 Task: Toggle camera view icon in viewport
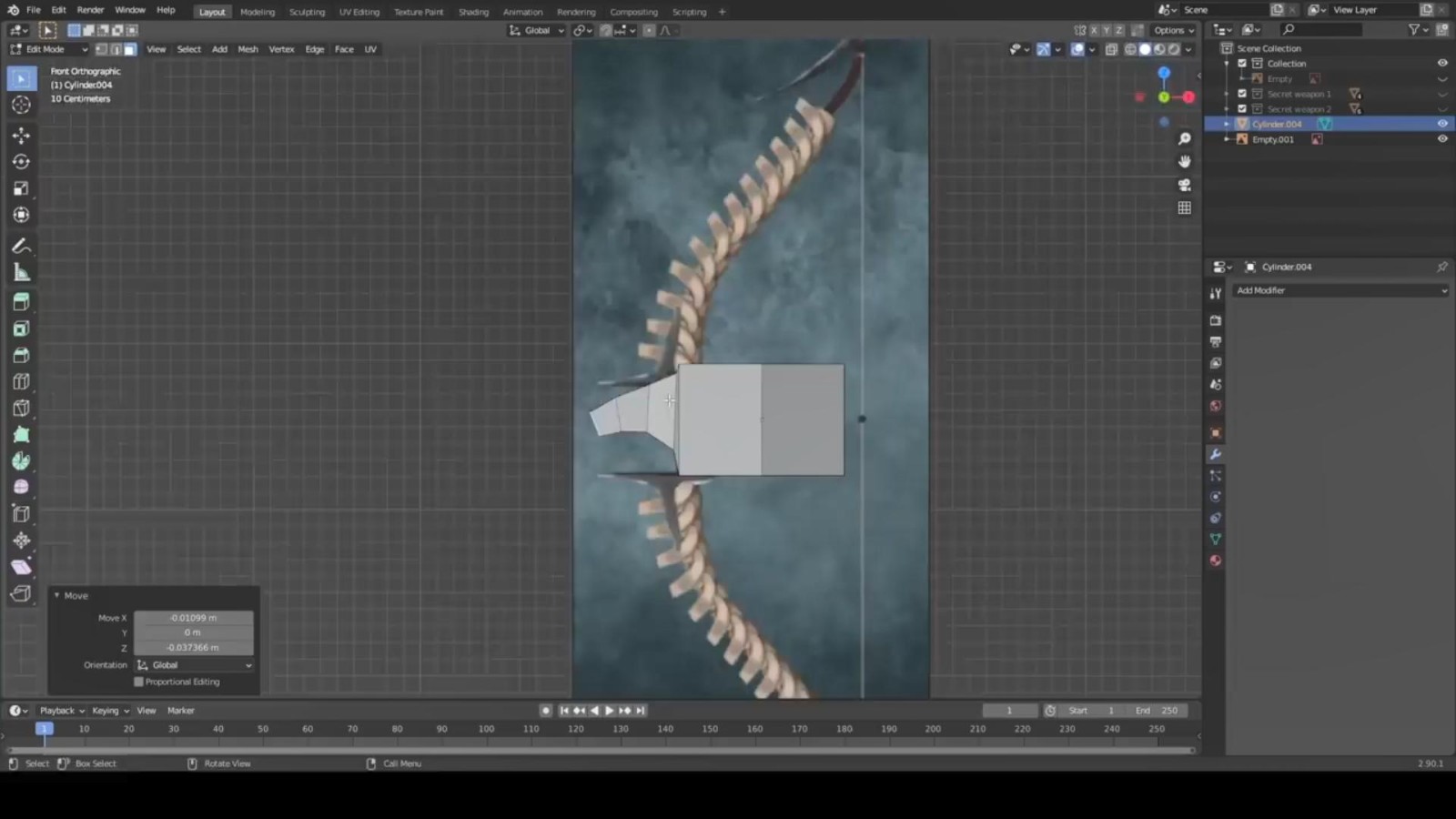[1184, 185]
